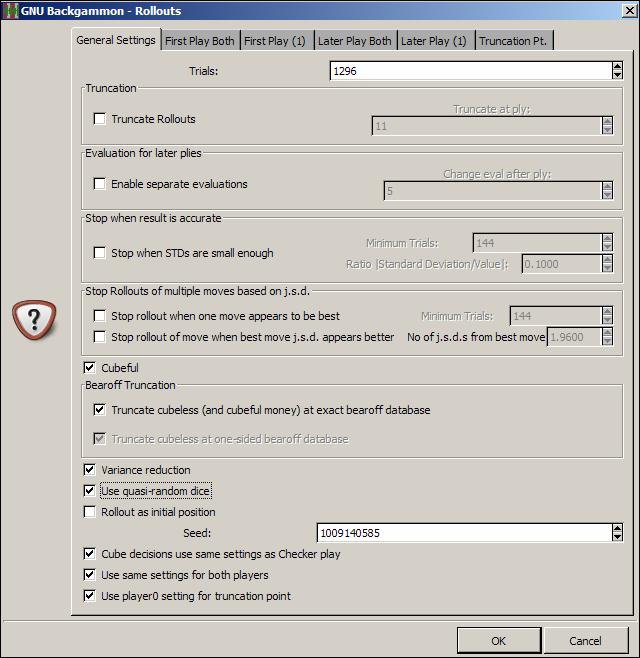Enable the Truncate Rollouts checkbox
The image size is (640, 658).
coord(99,119)
